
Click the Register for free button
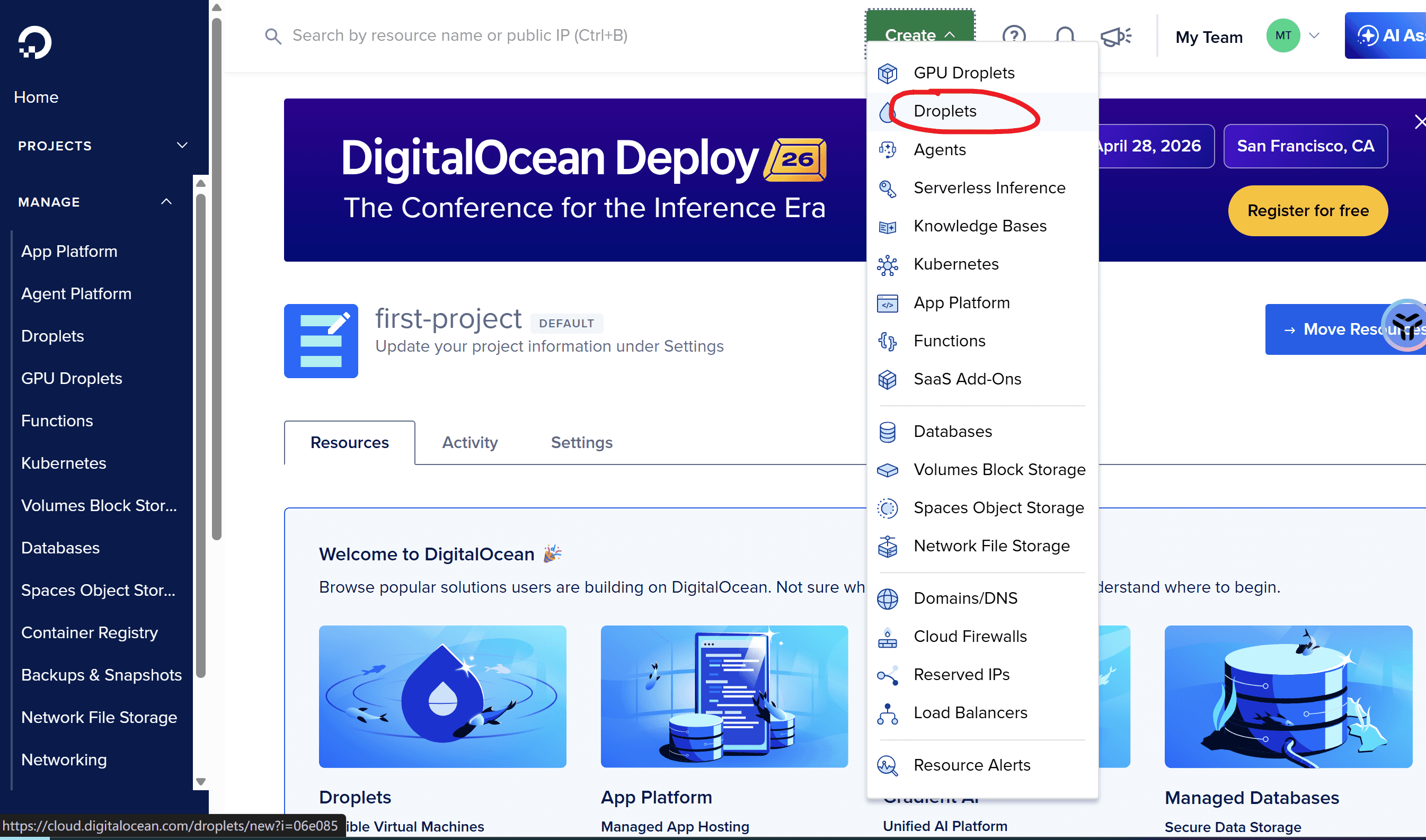pos(1308,211)
